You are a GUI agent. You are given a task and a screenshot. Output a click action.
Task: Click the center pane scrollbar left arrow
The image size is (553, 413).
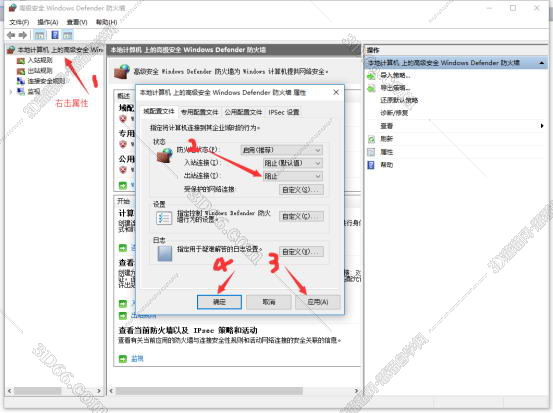[111, 391]
